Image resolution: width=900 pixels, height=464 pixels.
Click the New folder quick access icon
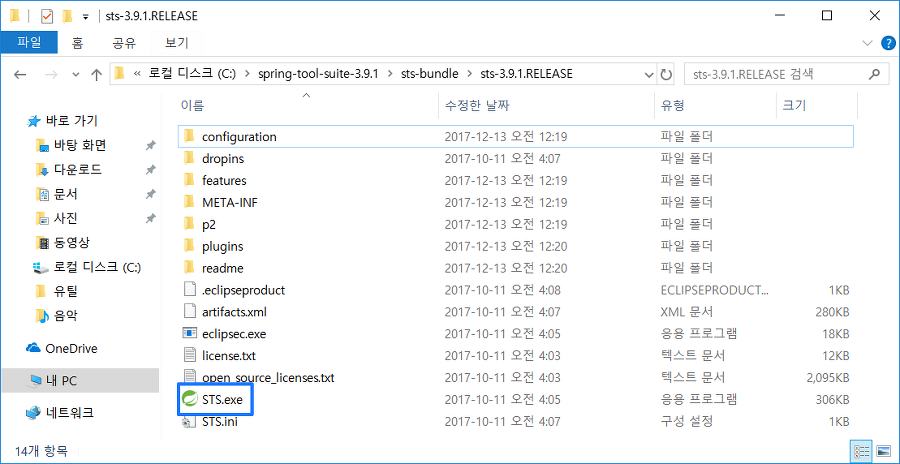(x=67, y=17)
